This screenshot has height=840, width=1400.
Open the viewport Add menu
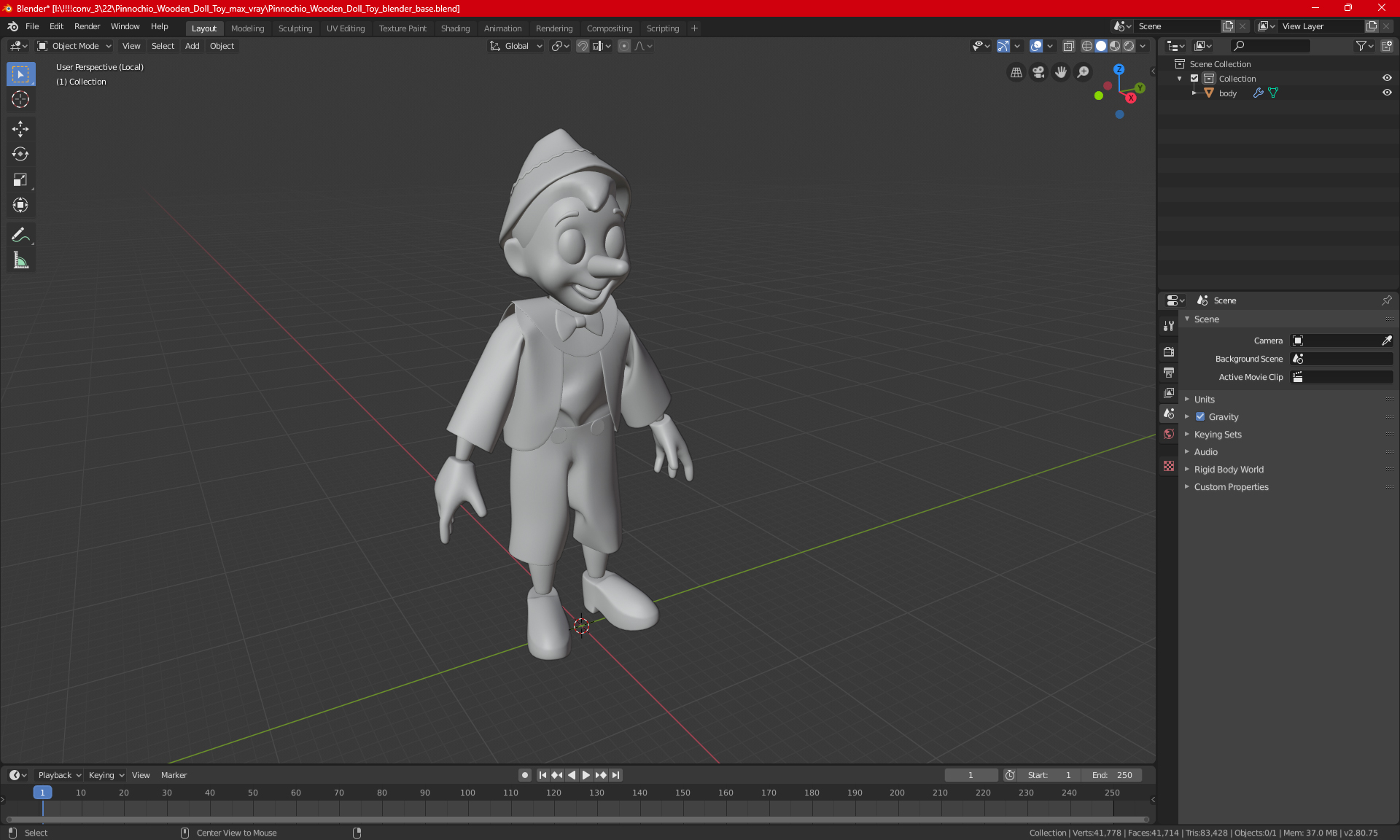192,46
